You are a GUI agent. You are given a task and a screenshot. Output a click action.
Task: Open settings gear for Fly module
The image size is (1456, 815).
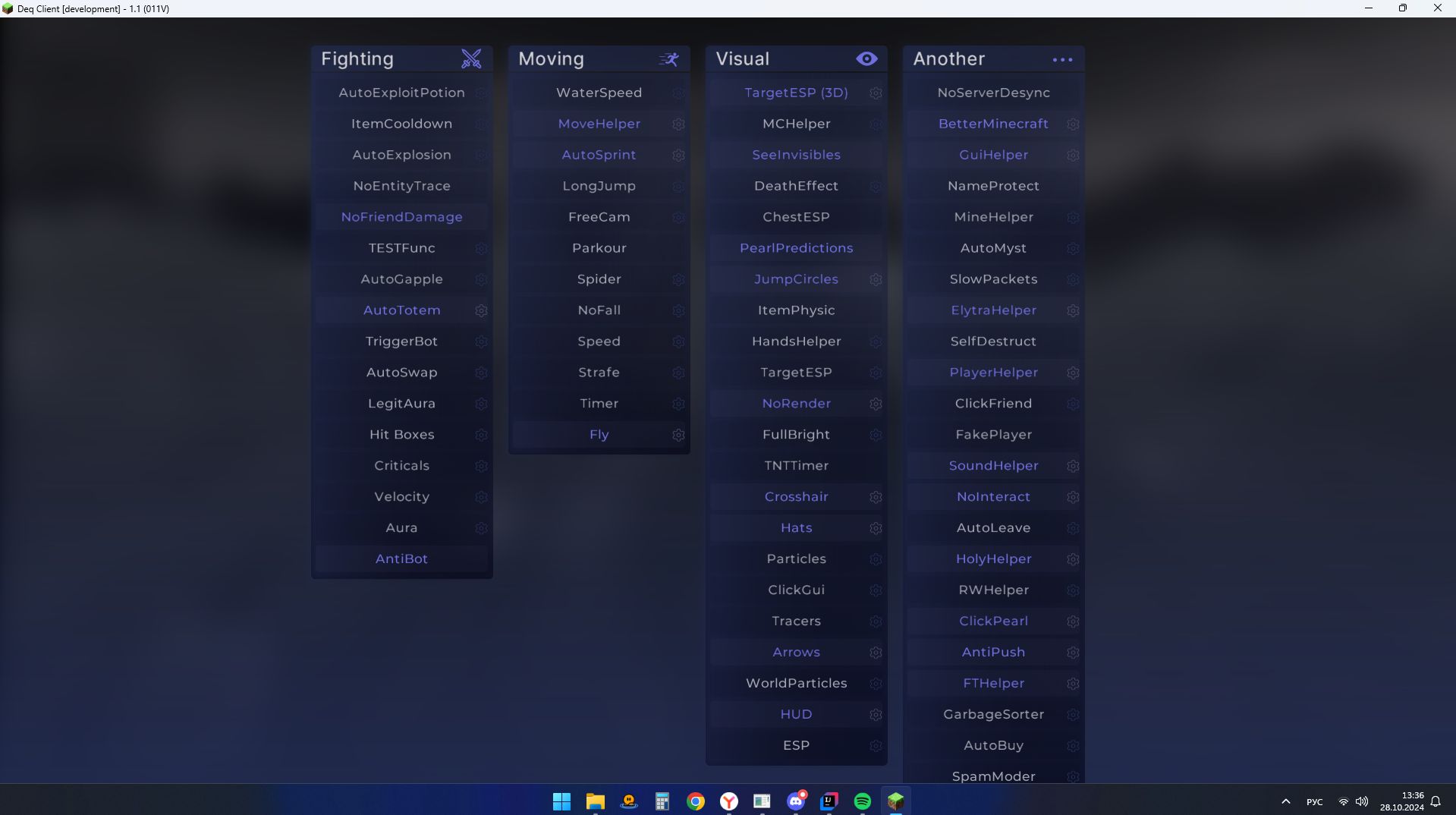tap(678, 435)
